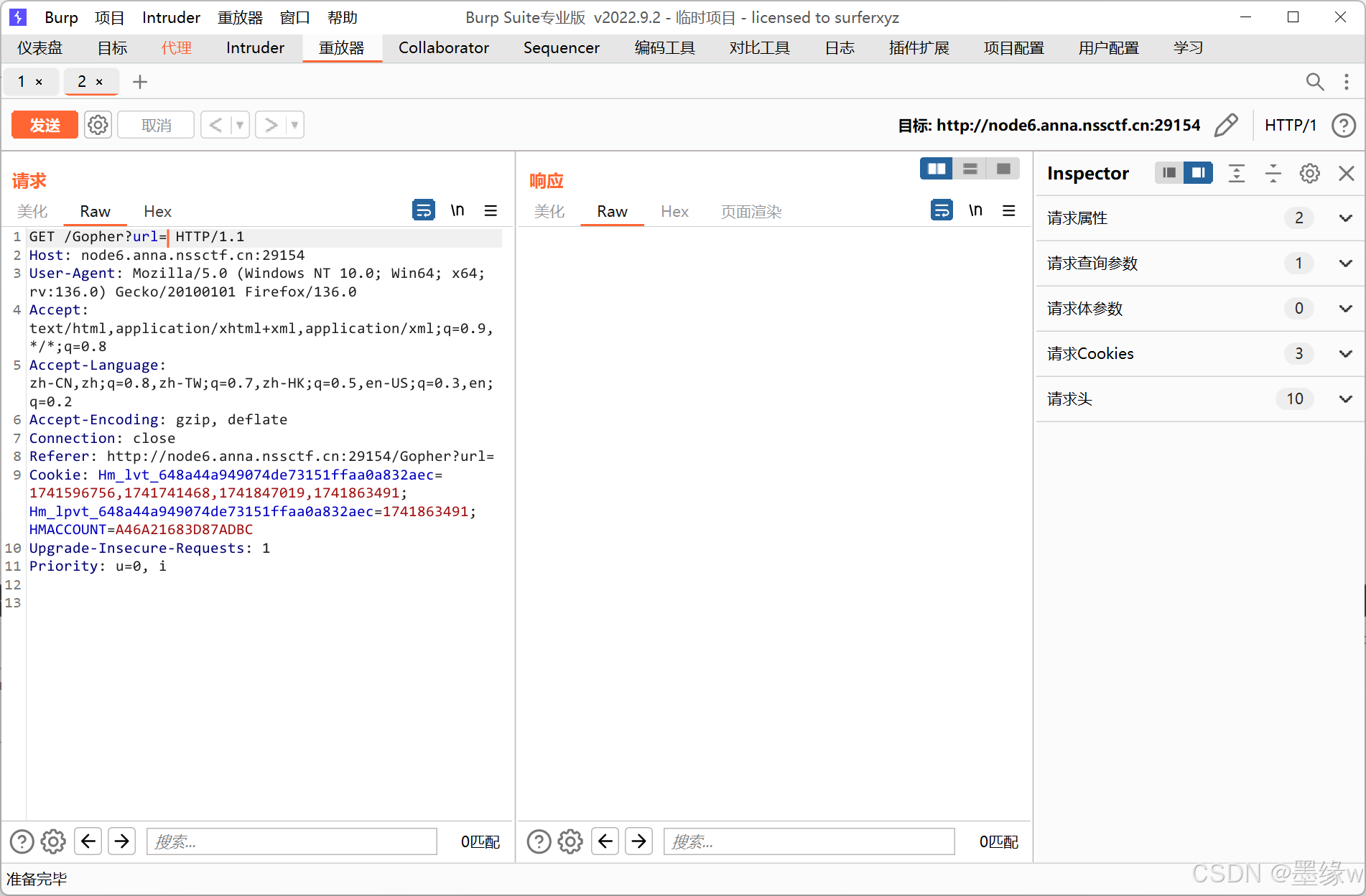Open response editor hamburger menu
The width and height of the screenshot is (1366, 896).
pos(1009,210)
